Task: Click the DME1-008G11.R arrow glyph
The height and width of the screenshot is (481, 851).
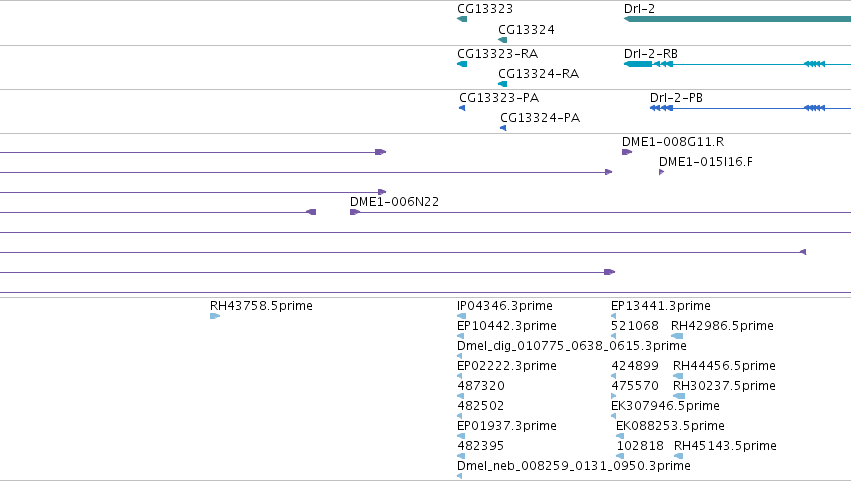Action: pyautogui.click(x=627, y=152)
